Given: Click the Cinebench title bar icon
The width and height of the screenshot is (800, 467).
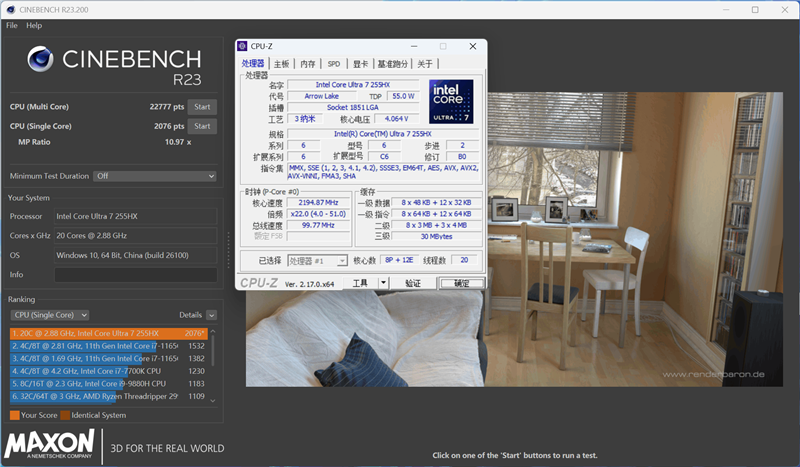Looking at the screenshot, I should point(9,9).
